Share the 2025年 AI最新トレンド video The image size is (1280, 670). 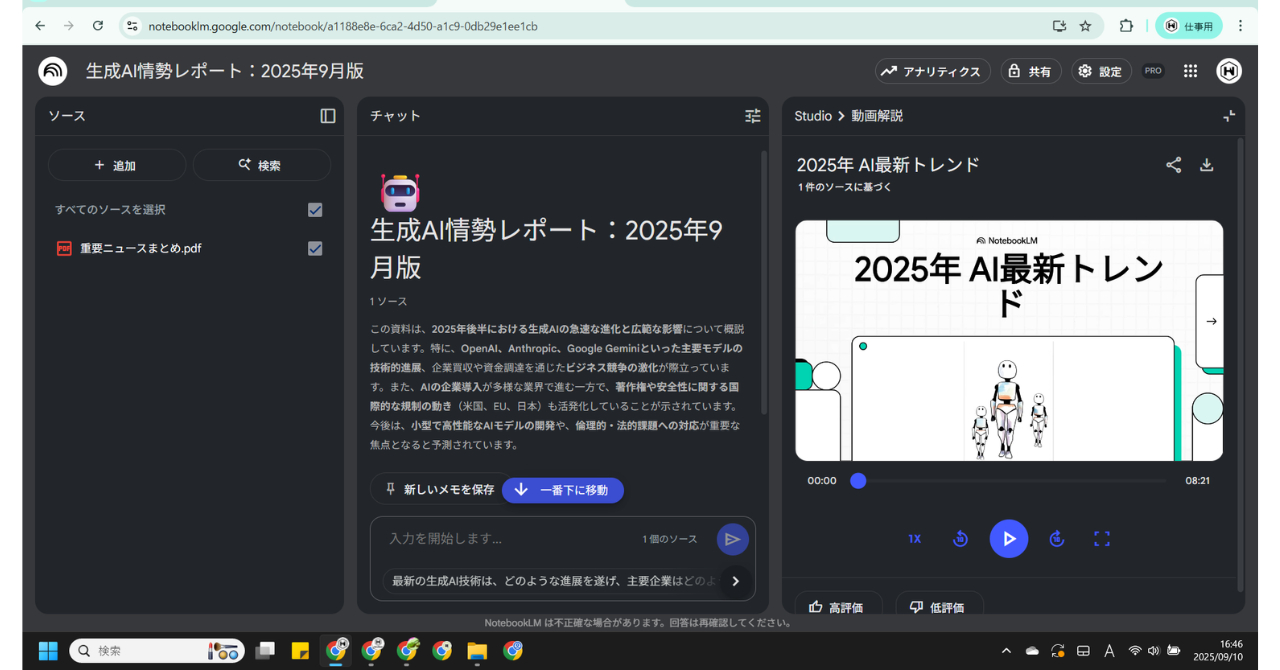tap(1173, 165)
